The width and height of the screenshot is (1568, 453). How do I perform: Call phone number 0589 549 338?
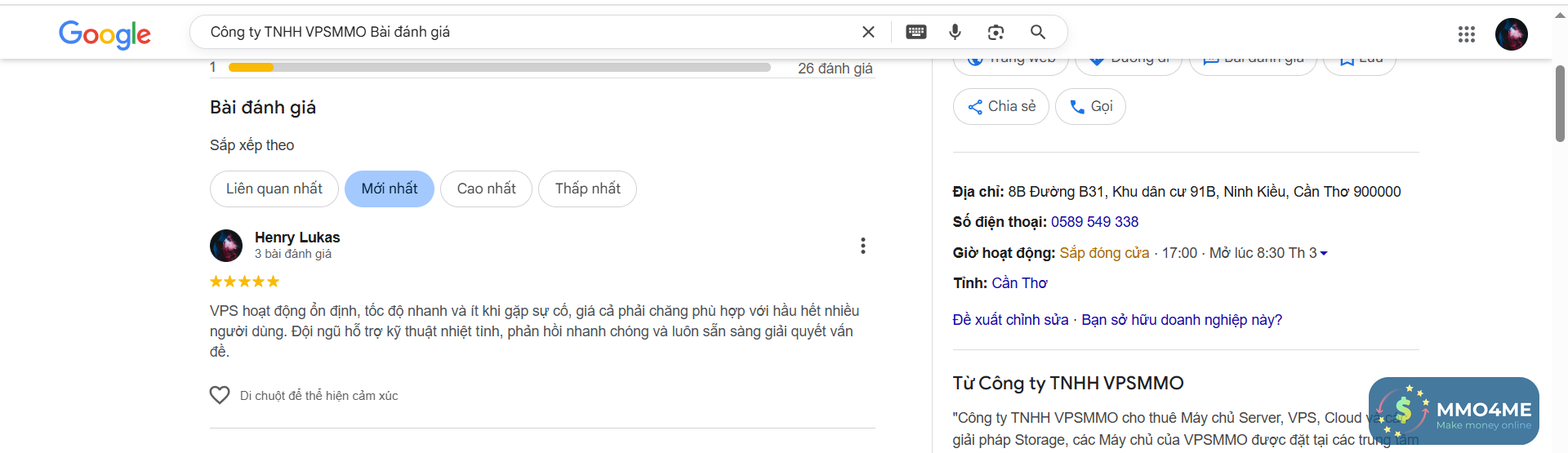1094,222
